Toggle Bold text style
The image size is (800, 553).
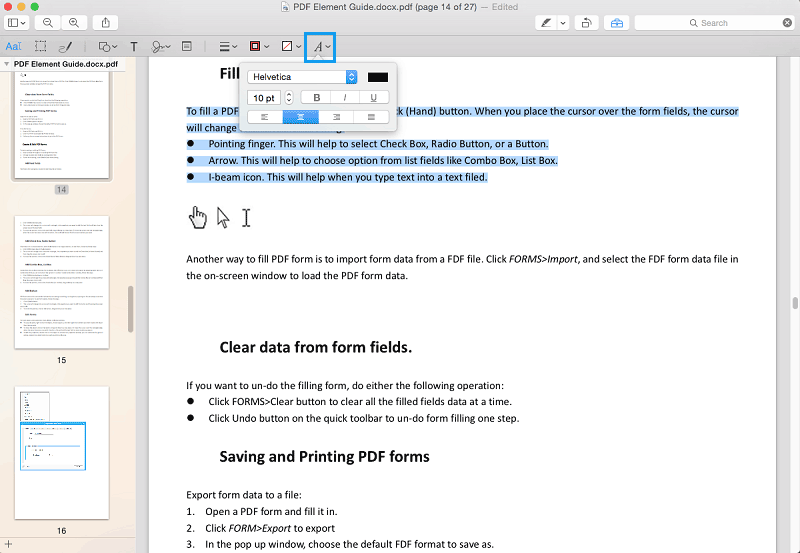click(316, 97)
